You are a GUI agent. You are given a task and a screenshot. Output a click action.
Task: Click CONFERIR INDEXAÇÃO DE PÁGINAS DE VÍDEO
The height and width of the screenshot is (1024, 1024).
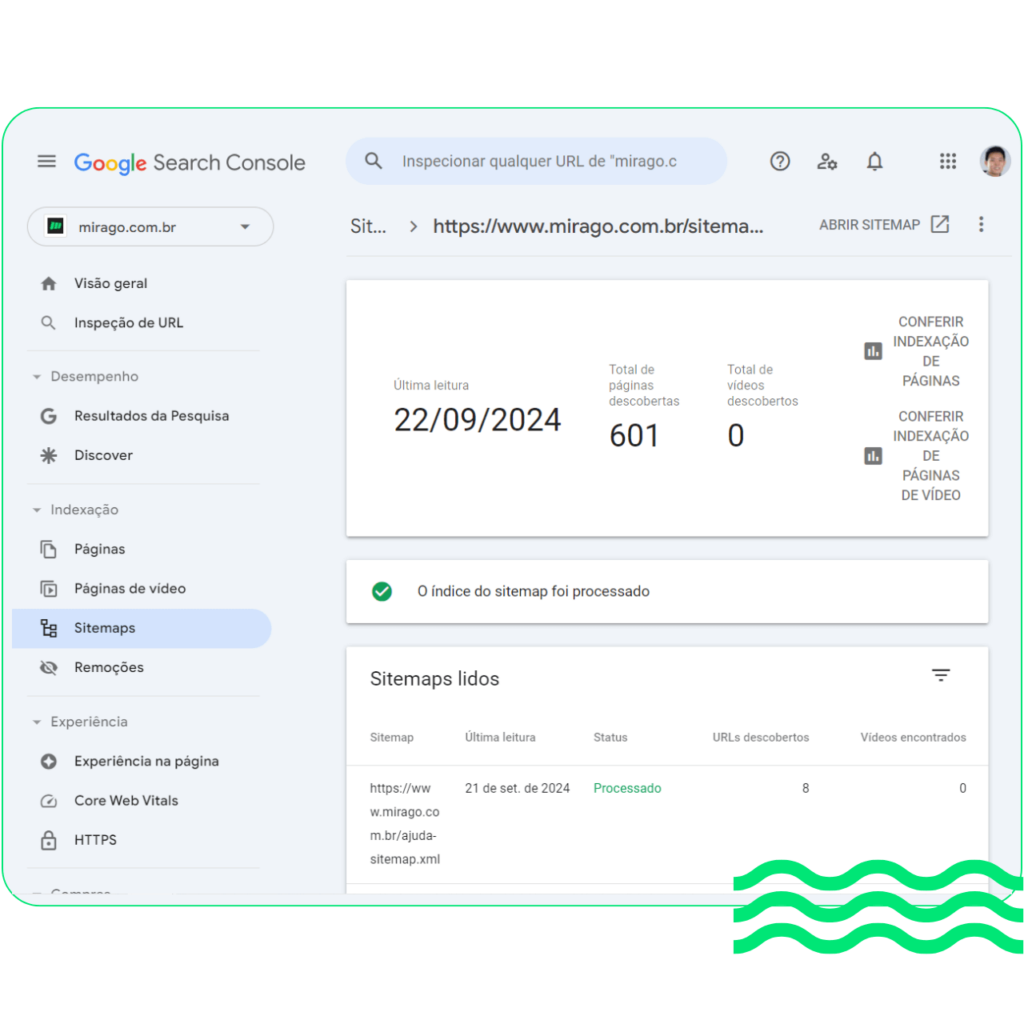click(917, 455)
